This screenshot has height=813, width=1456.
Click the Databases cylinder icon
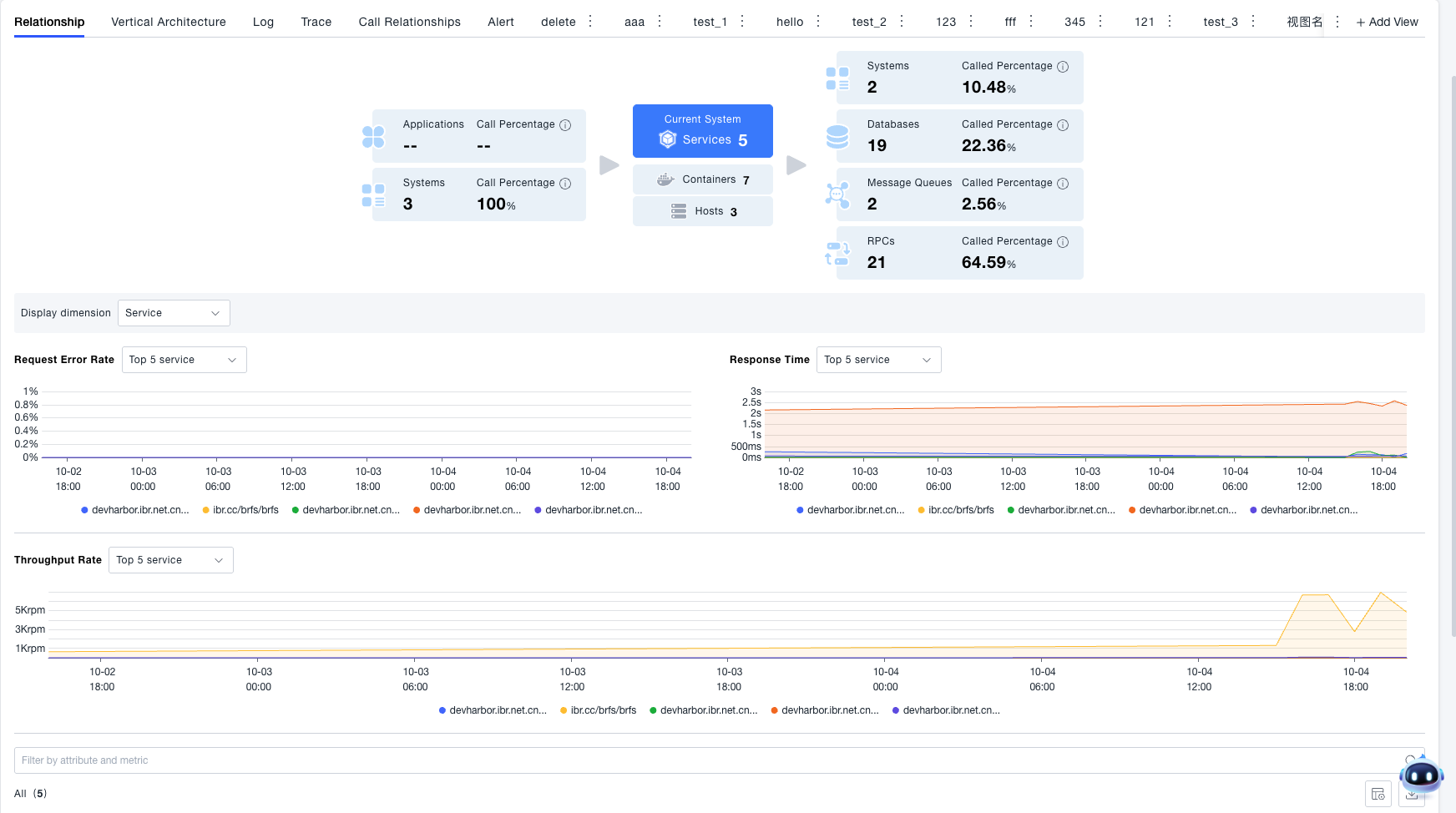pos(837,136)
